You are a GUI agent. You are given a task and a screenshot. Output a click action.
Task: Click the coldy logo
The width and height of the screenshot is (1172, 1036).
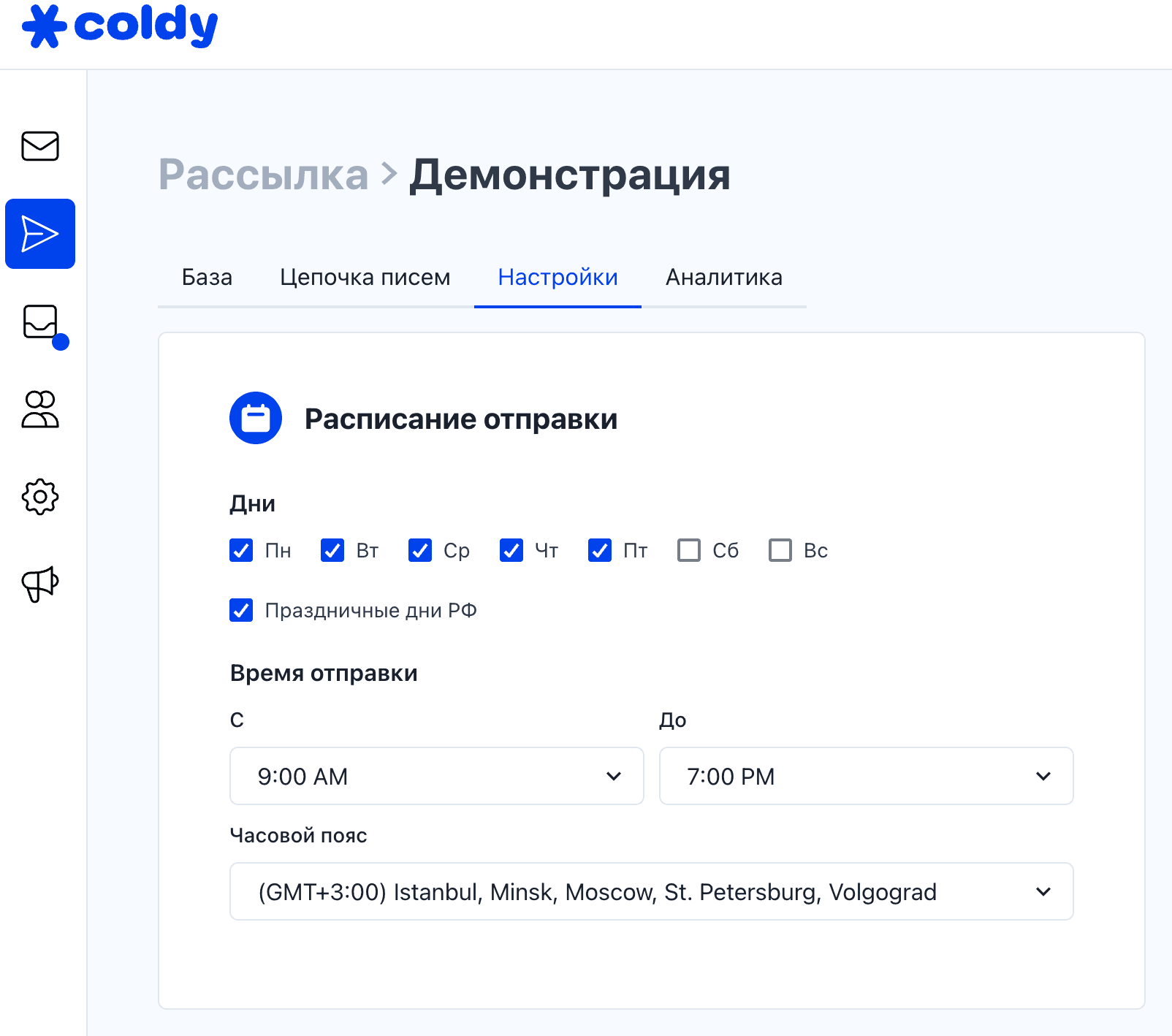pos(120,26)
